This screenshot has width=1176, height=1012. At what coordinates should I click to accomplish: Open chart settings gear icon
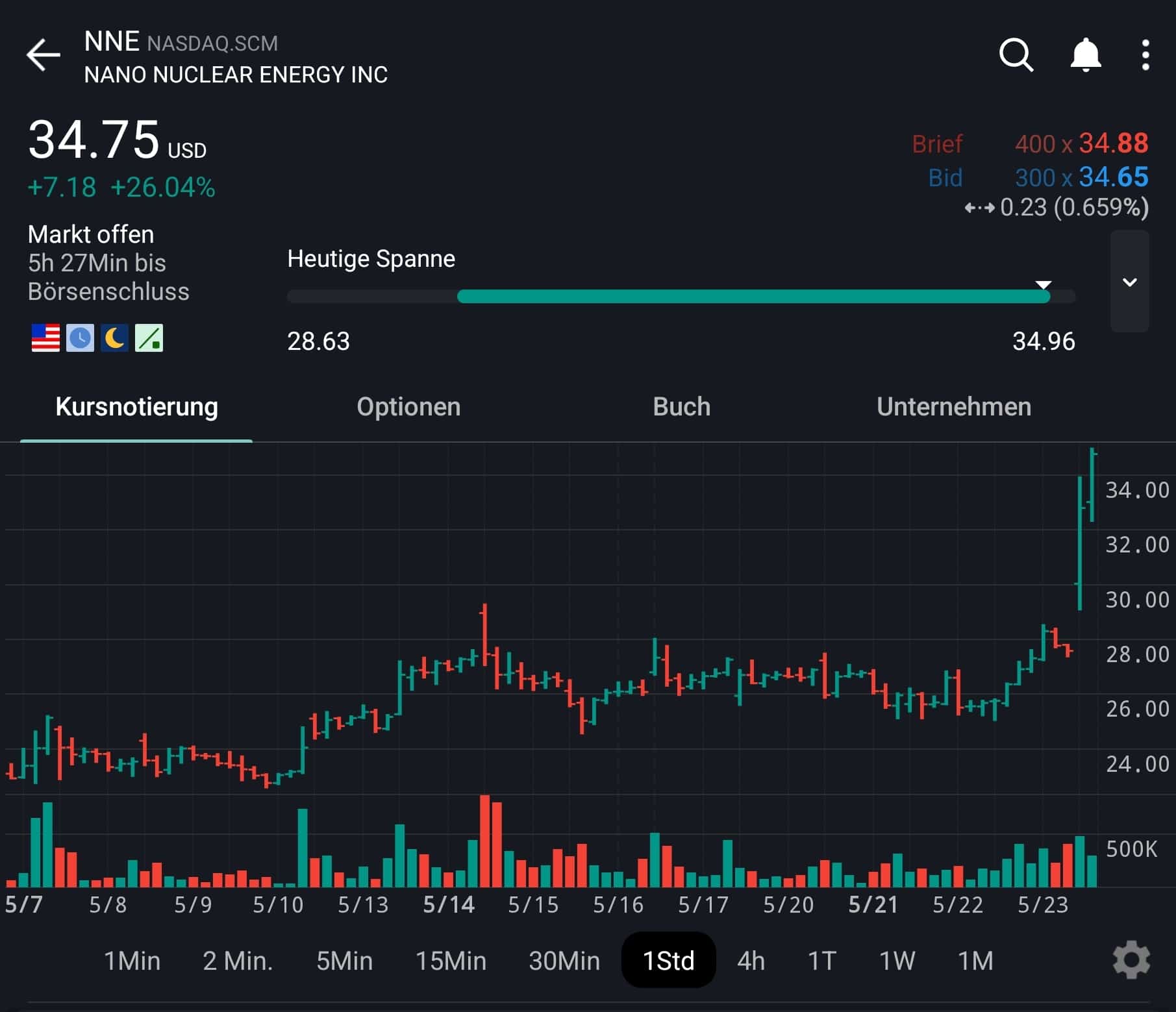1131,960
